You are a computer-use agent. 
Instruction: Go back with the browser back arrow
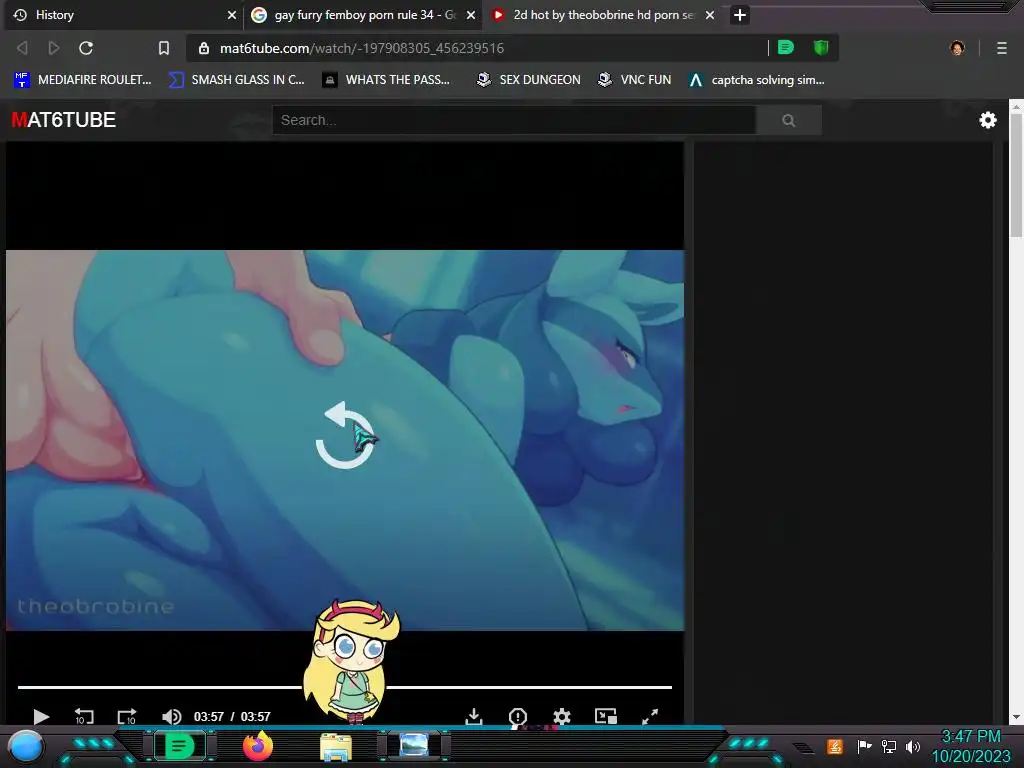coord(22,48)
